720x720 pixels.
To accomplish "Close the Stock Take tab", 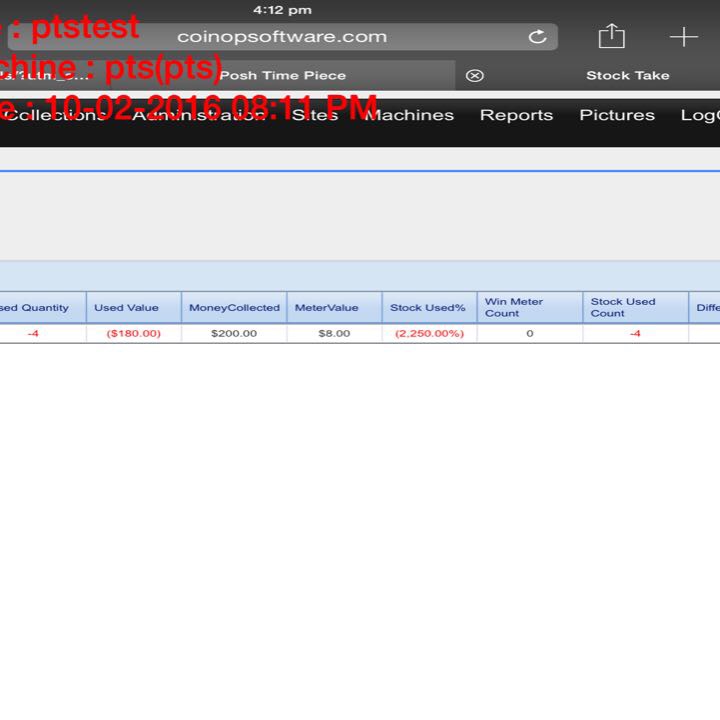I will [x=475, y=76].
